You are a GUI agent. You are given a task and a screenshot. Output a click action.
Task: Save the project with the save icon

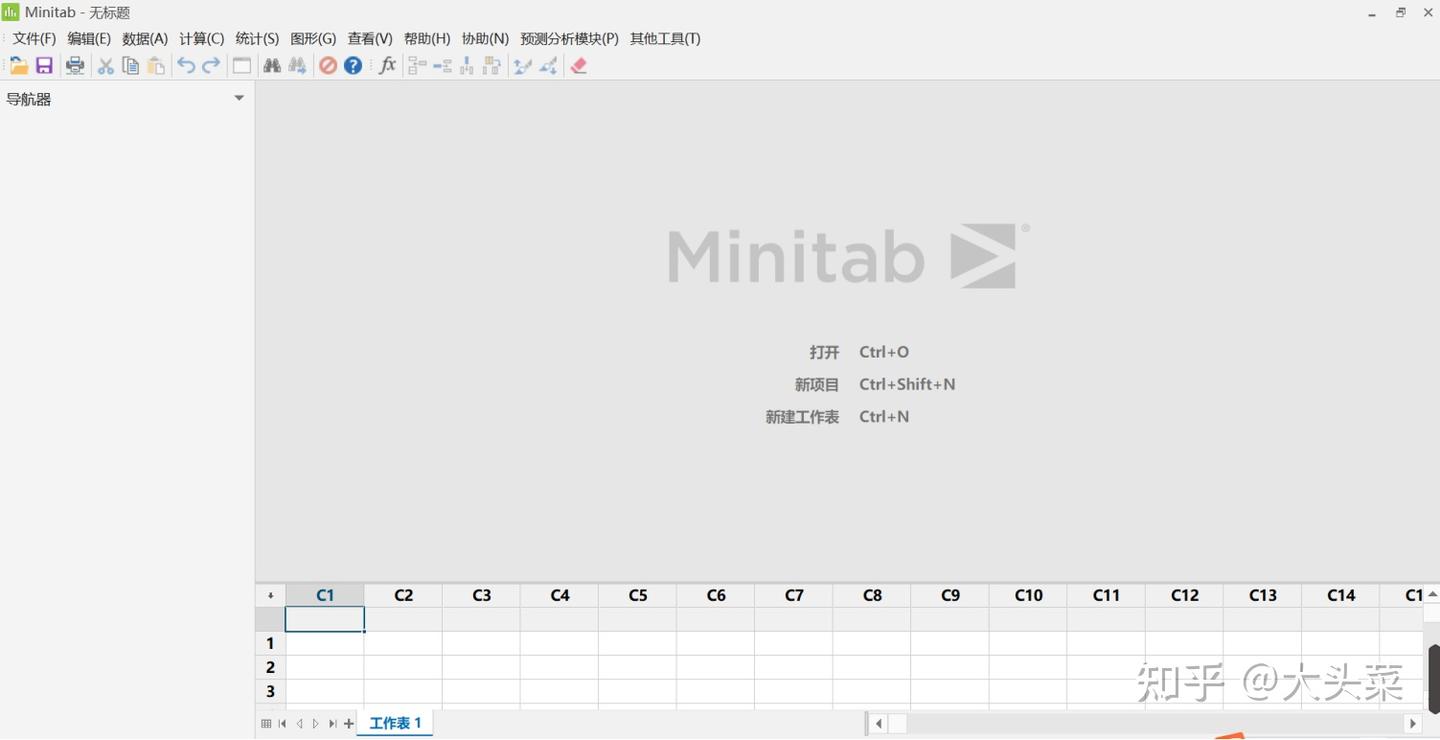click(x=44, y=64)
